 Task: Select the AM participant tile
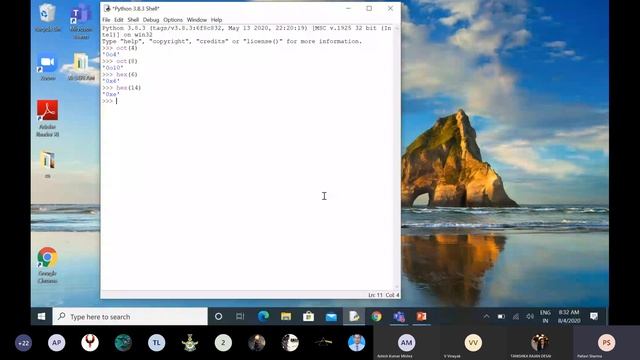pyautogui.click(x=406, y=343)
